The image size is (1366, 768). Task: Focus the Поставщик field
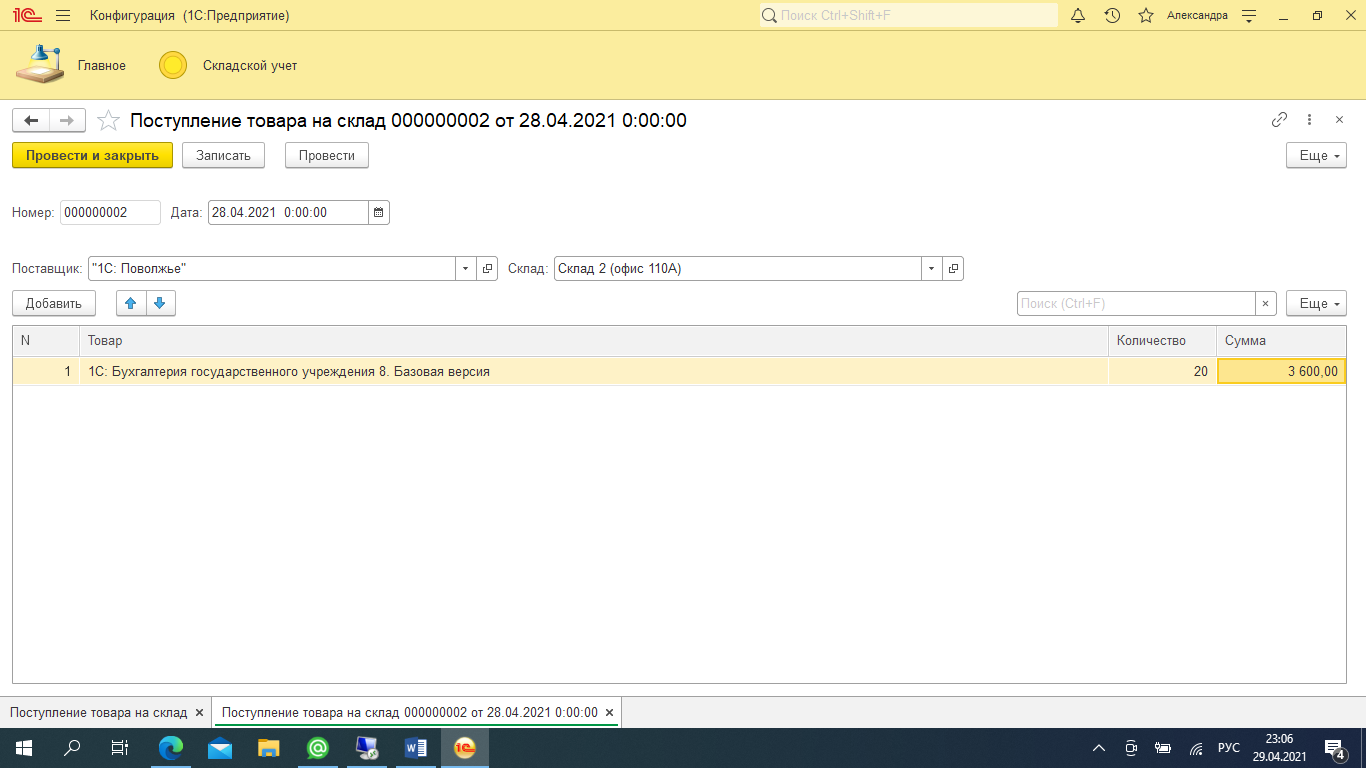pos(272,269)
